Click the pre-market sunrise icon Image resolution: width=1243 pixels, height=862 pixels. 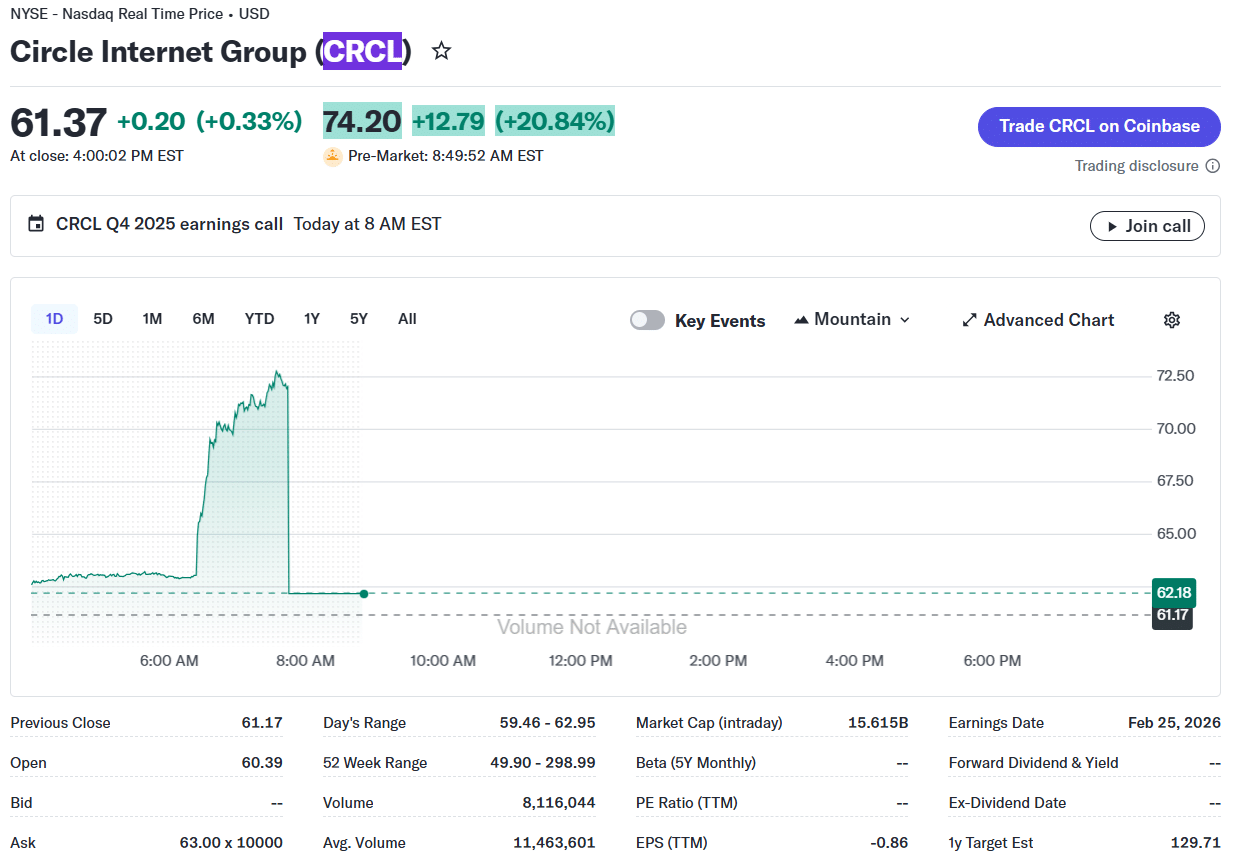[x=333, y=156]
